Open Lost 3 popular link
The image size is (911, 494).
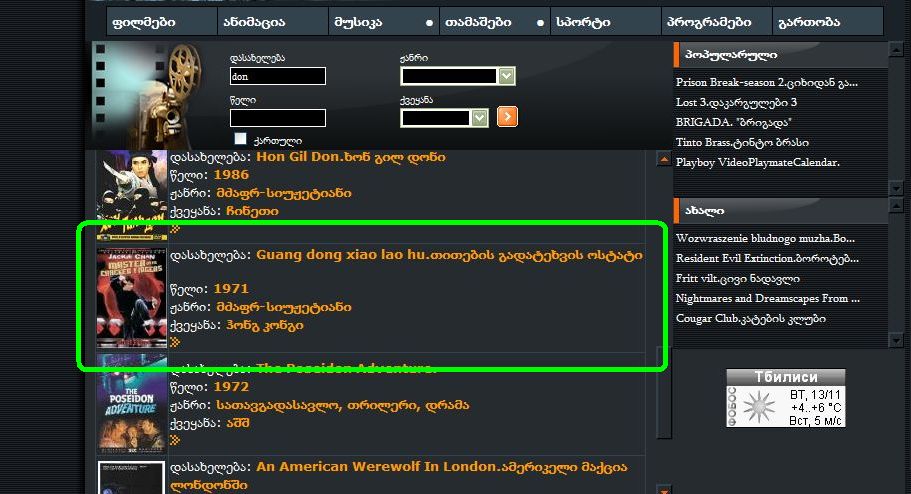[736, 102]
